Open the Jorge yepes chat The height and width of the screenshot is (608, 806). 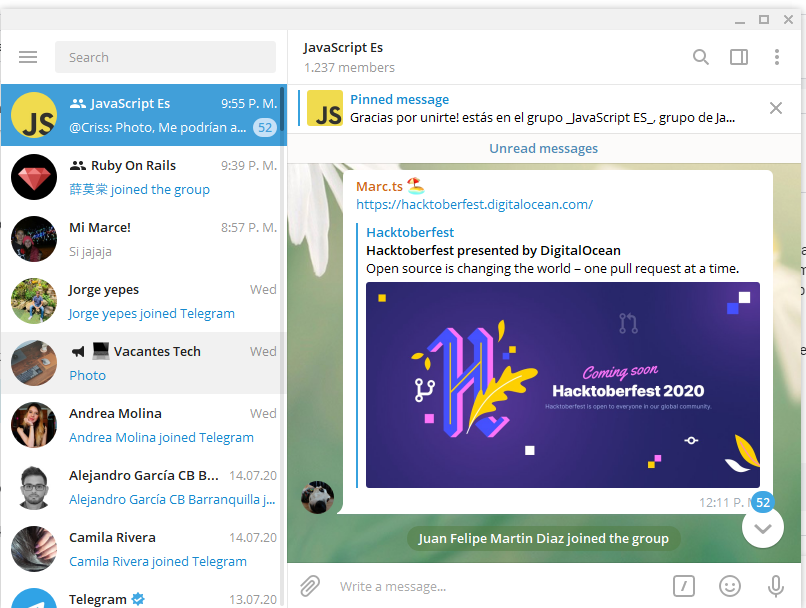tap(143, 301)
